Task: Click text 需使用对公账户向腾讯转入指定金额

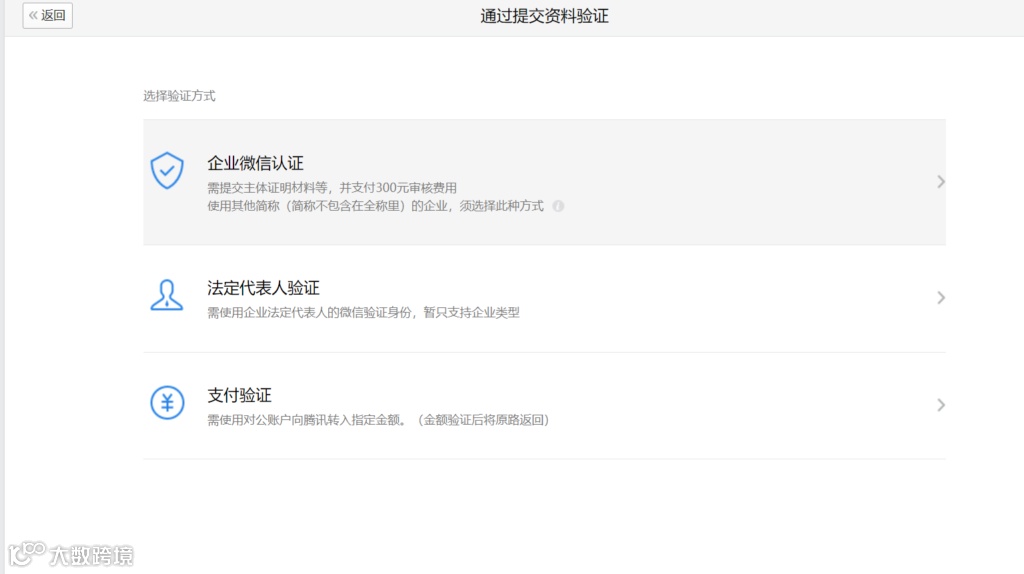Action: [x=304, y=420]
